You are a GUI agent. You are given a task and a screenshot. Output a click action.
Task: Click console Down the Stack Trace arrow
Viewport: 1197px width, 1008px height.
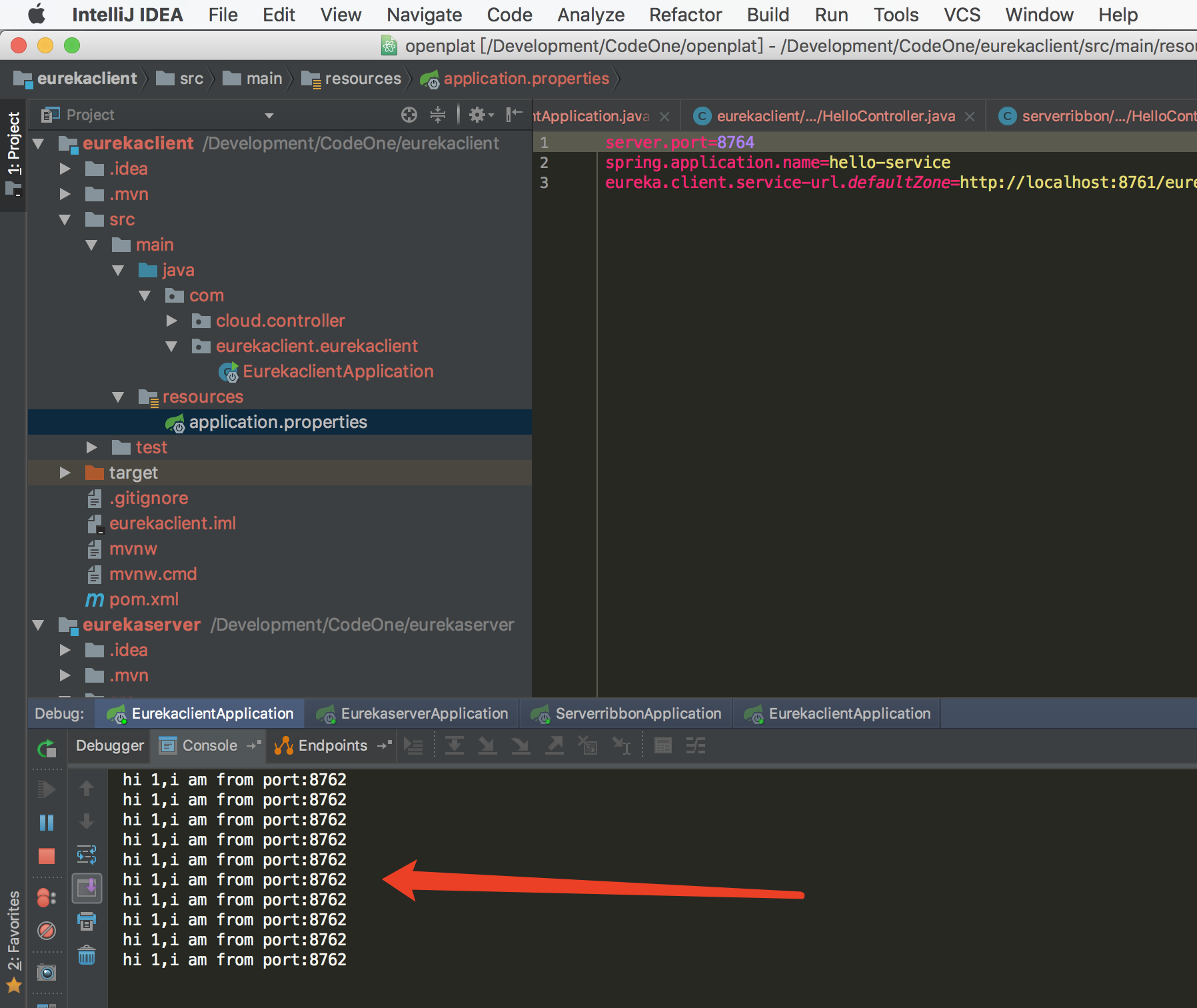[87, 821]
